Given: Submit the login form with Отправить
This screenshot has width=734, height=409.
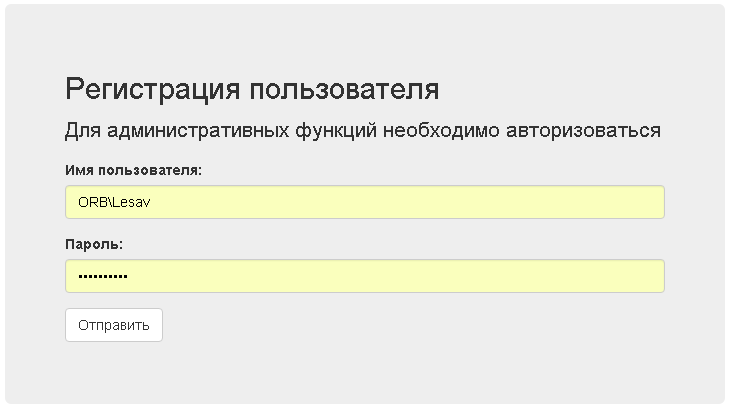Looking at the screenshot, I should (113, 325).
